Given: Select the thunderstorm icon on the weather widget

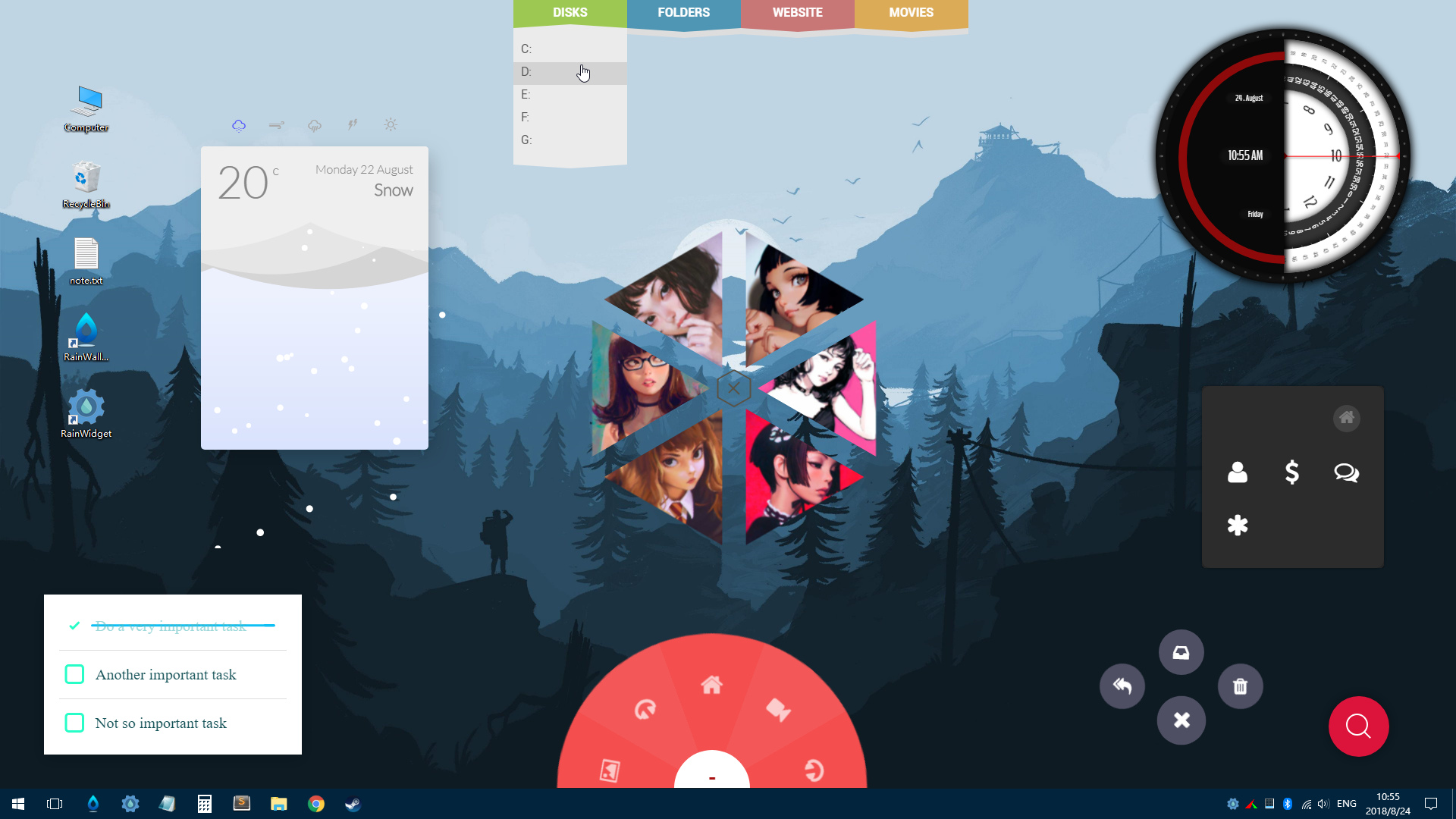Looking at the screenshot, I should click(351, 124).
